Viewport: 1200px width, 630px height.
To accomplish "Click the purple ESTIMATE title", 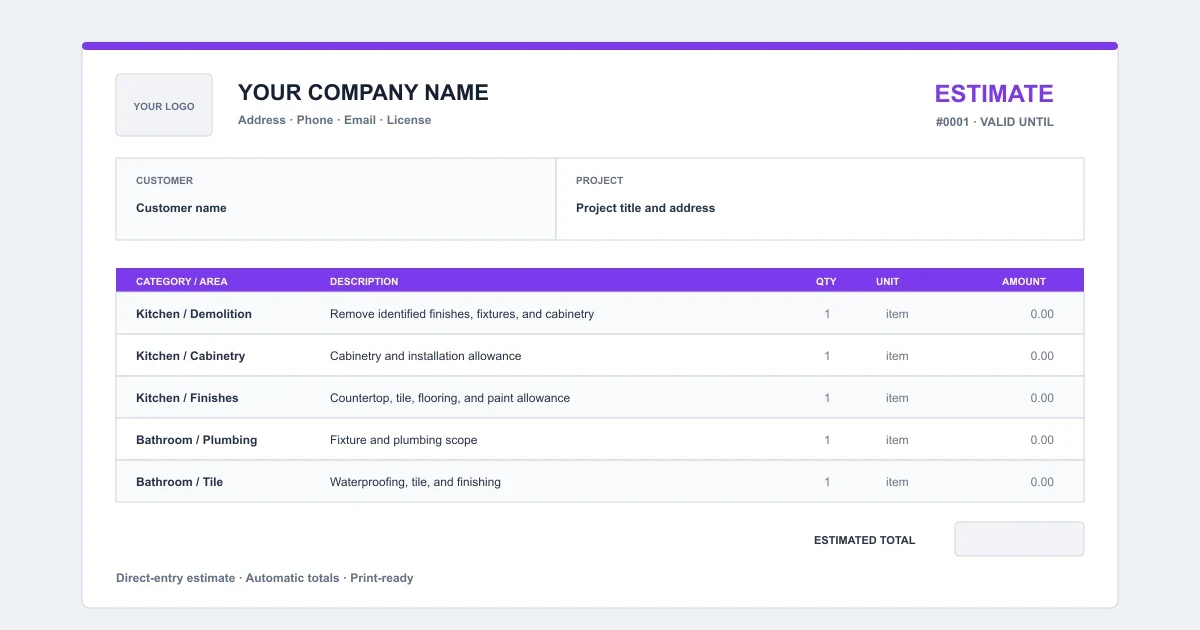I will 994,94.
